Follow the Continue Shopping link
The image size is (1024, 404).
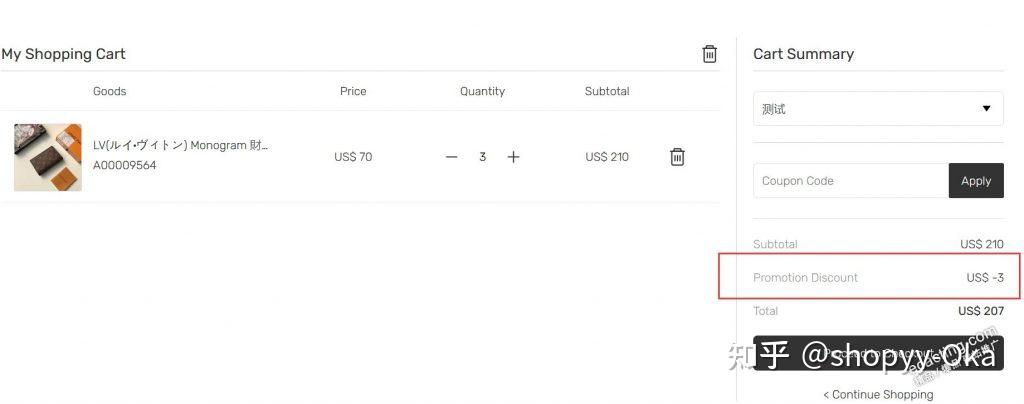(878, 394)
